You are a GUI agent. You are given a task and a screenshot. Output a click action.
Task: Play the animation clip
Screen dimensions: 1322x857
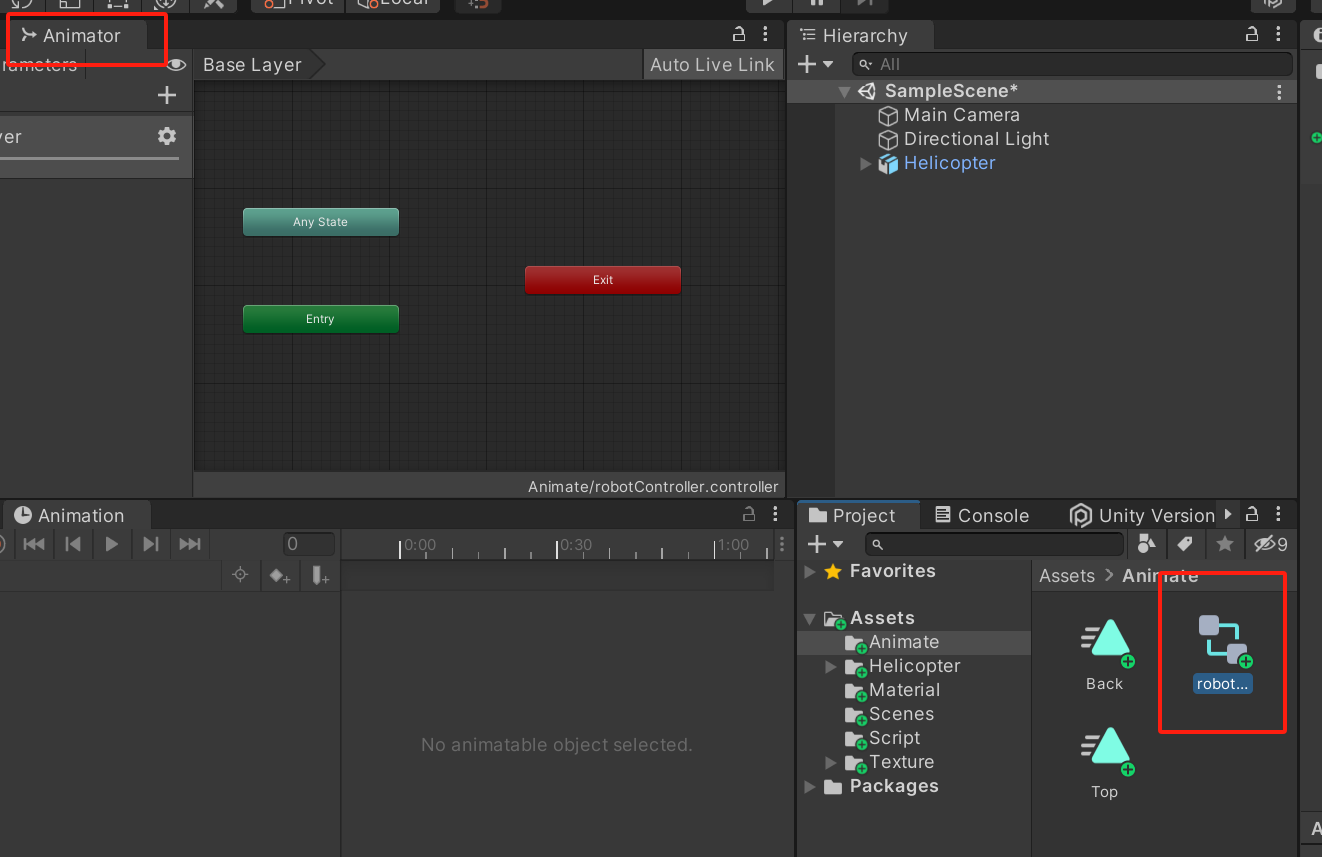(x=112, y=544)
